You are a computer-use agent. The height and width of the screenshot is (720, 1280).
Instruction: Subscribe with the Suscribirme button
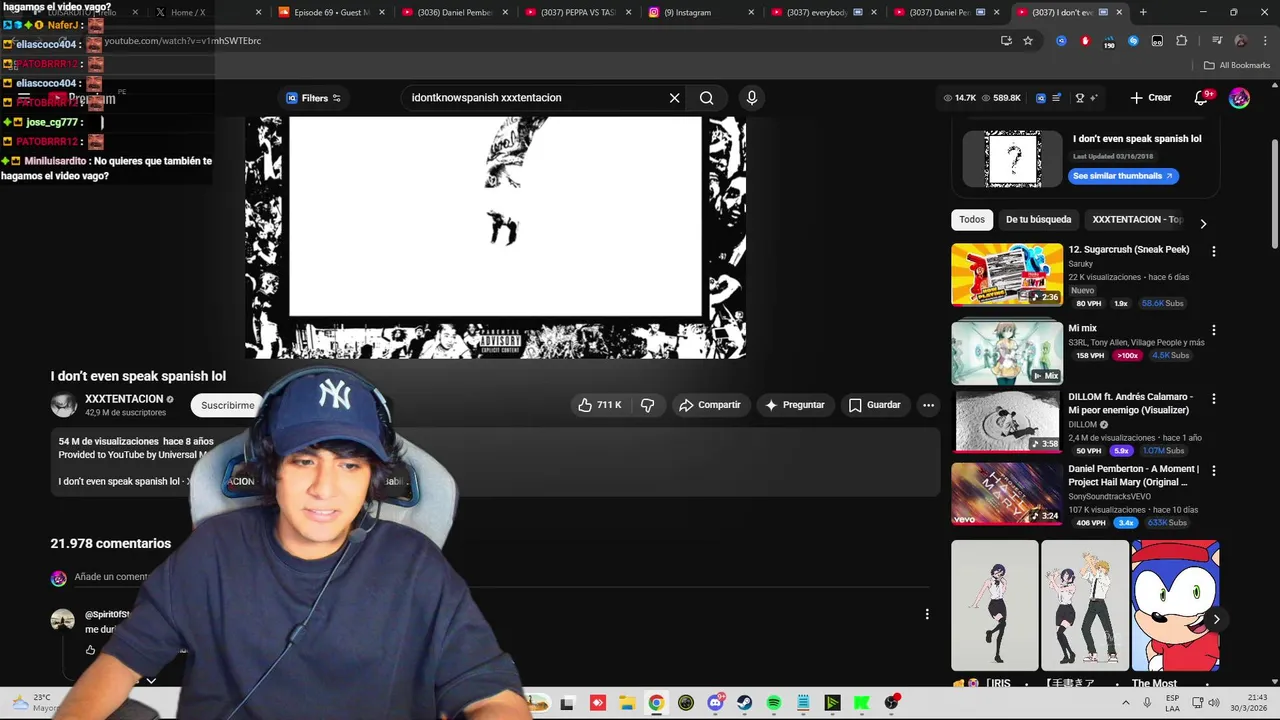tap(228, 405)
